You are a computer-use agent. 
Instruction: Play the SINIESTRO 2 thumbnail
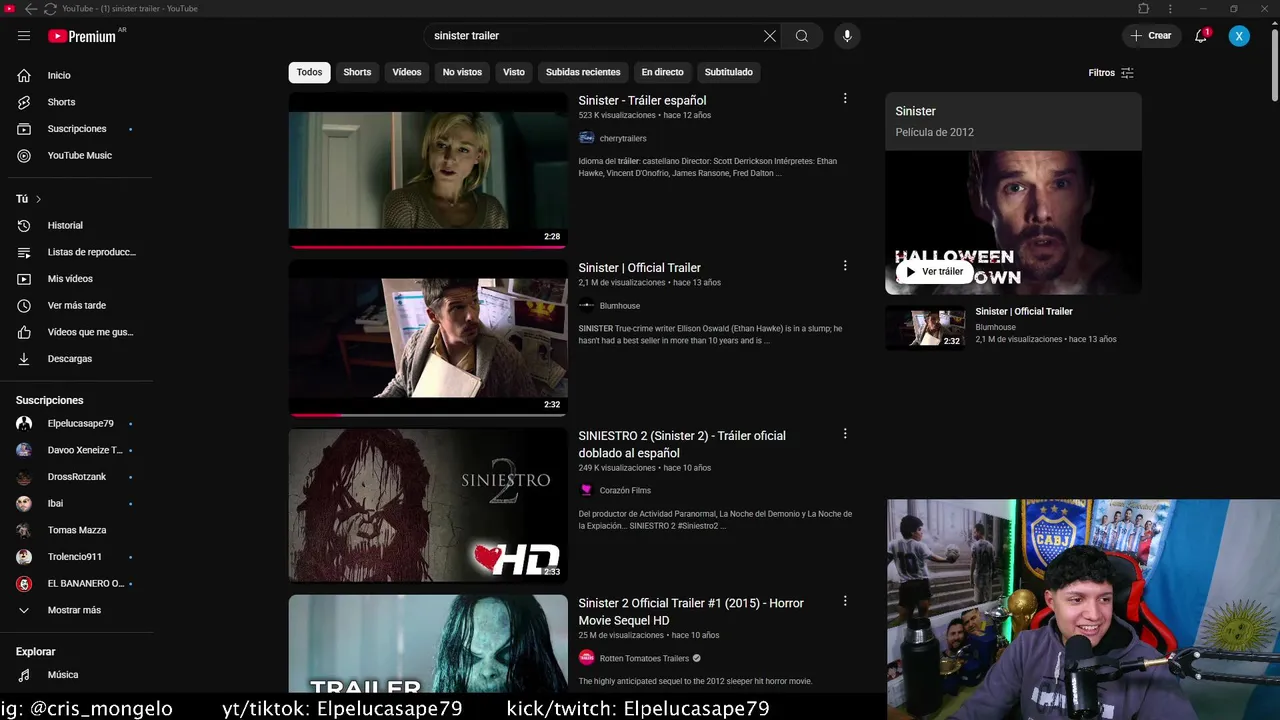click(x=428, y=505)
